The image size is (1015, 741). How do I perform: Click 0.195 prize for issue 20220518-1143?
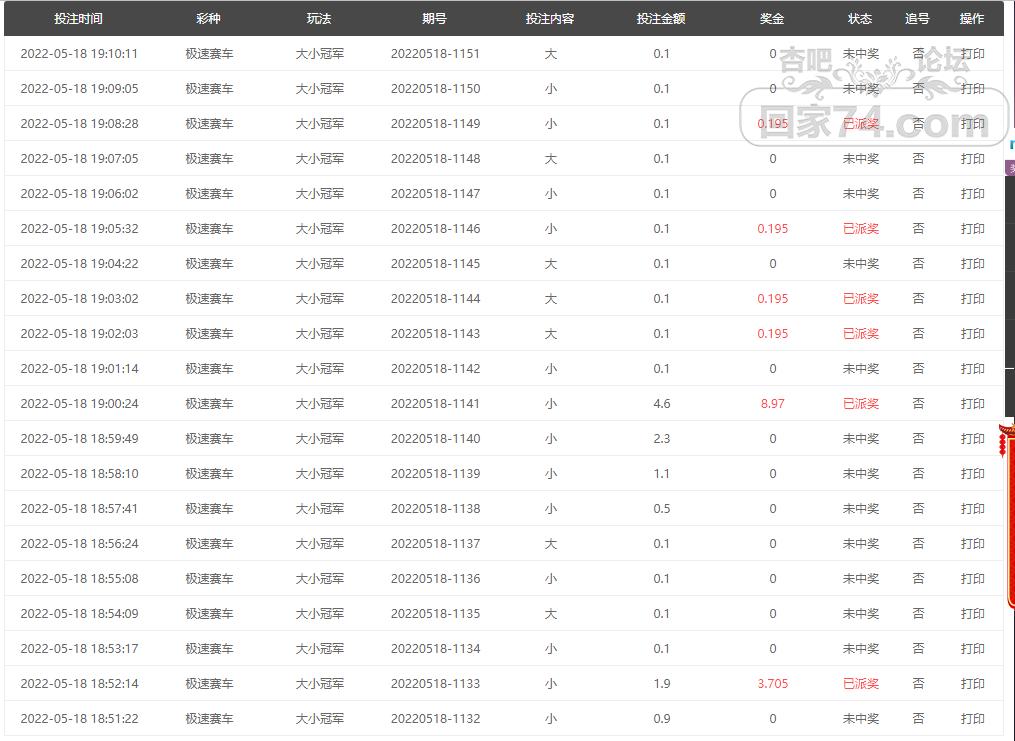click(773, 333)
